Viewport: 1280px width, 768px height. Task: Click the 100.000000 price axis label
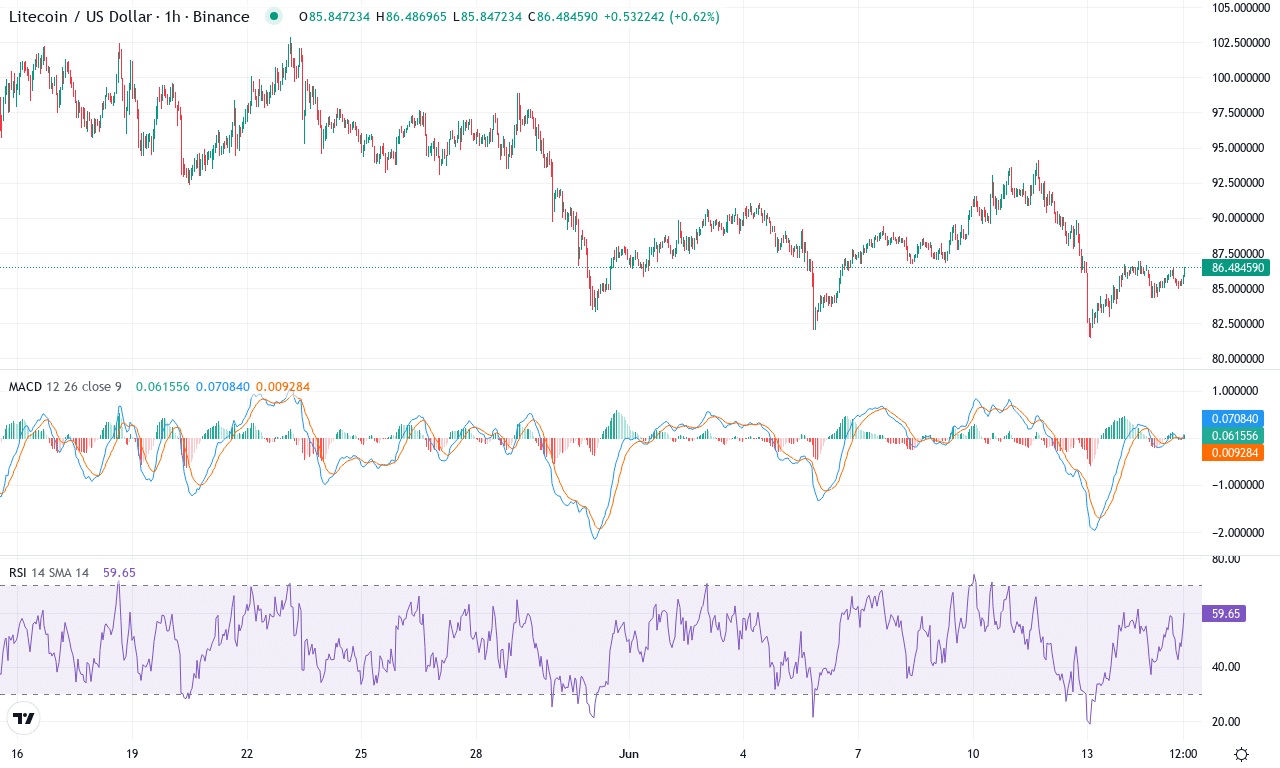[x=1240, y=77]
